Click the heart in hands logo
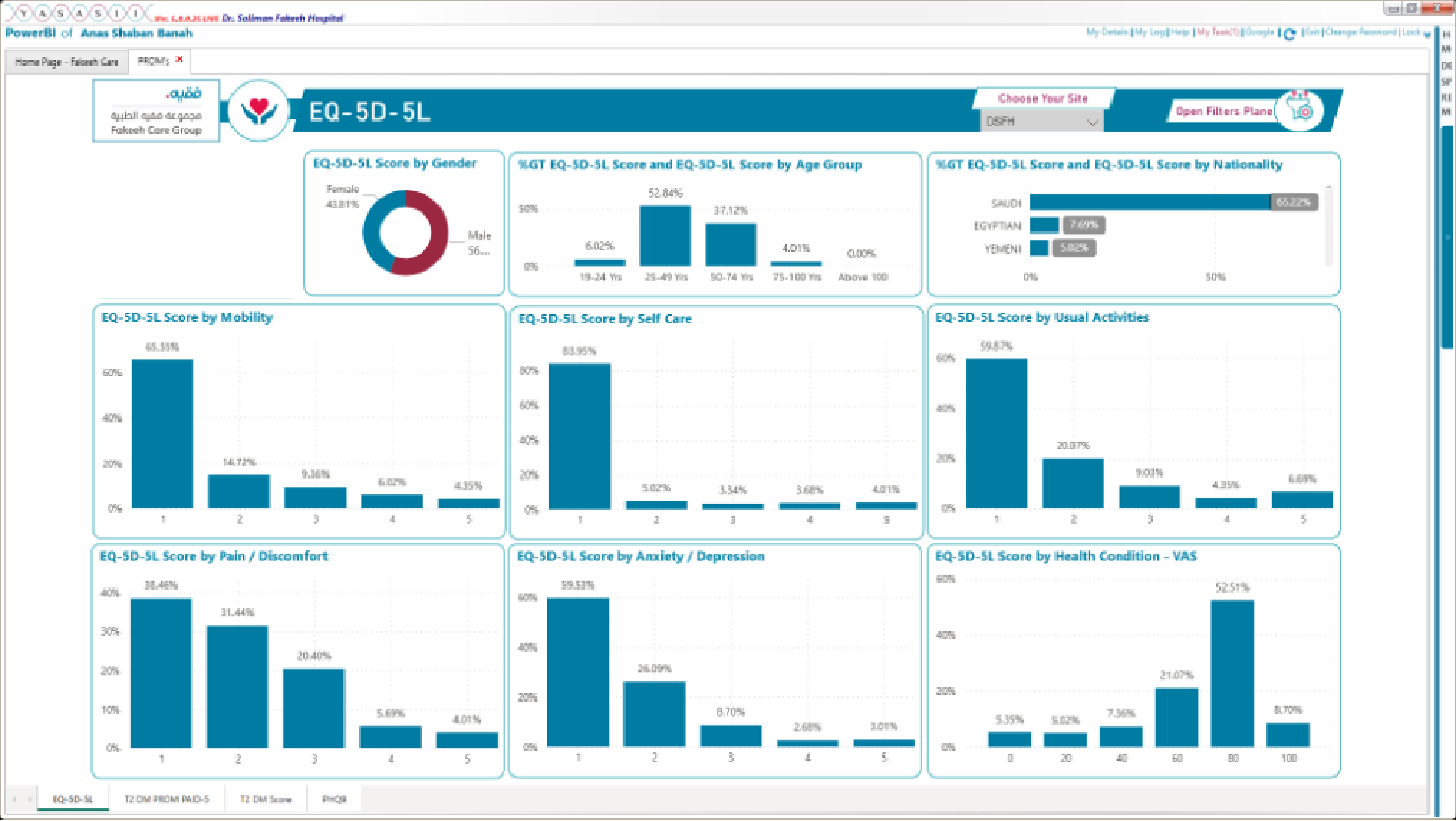The image size is (1456, 821). 258,110
